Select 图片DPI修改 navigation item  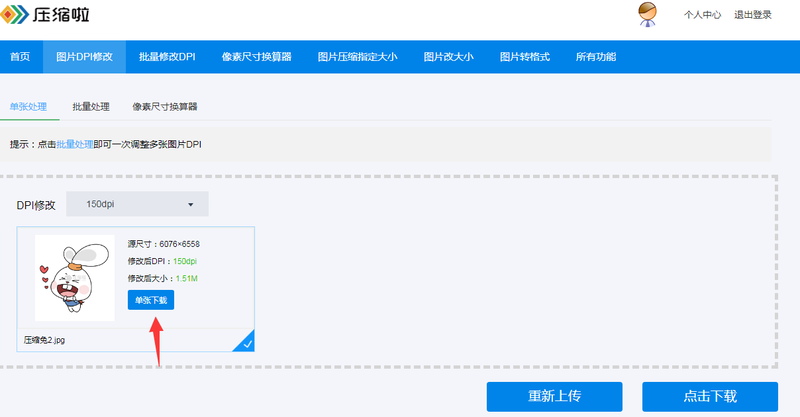click(x=84, y=57)
